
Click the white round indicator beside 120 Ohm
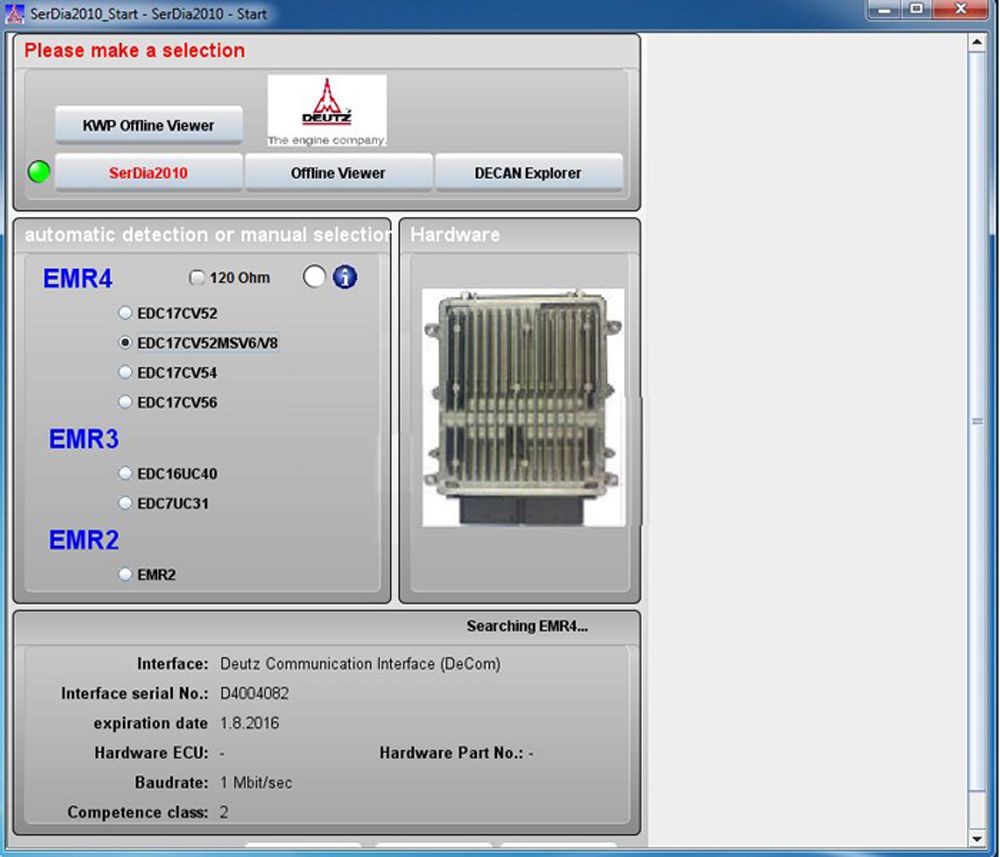[x=314, y=277]
